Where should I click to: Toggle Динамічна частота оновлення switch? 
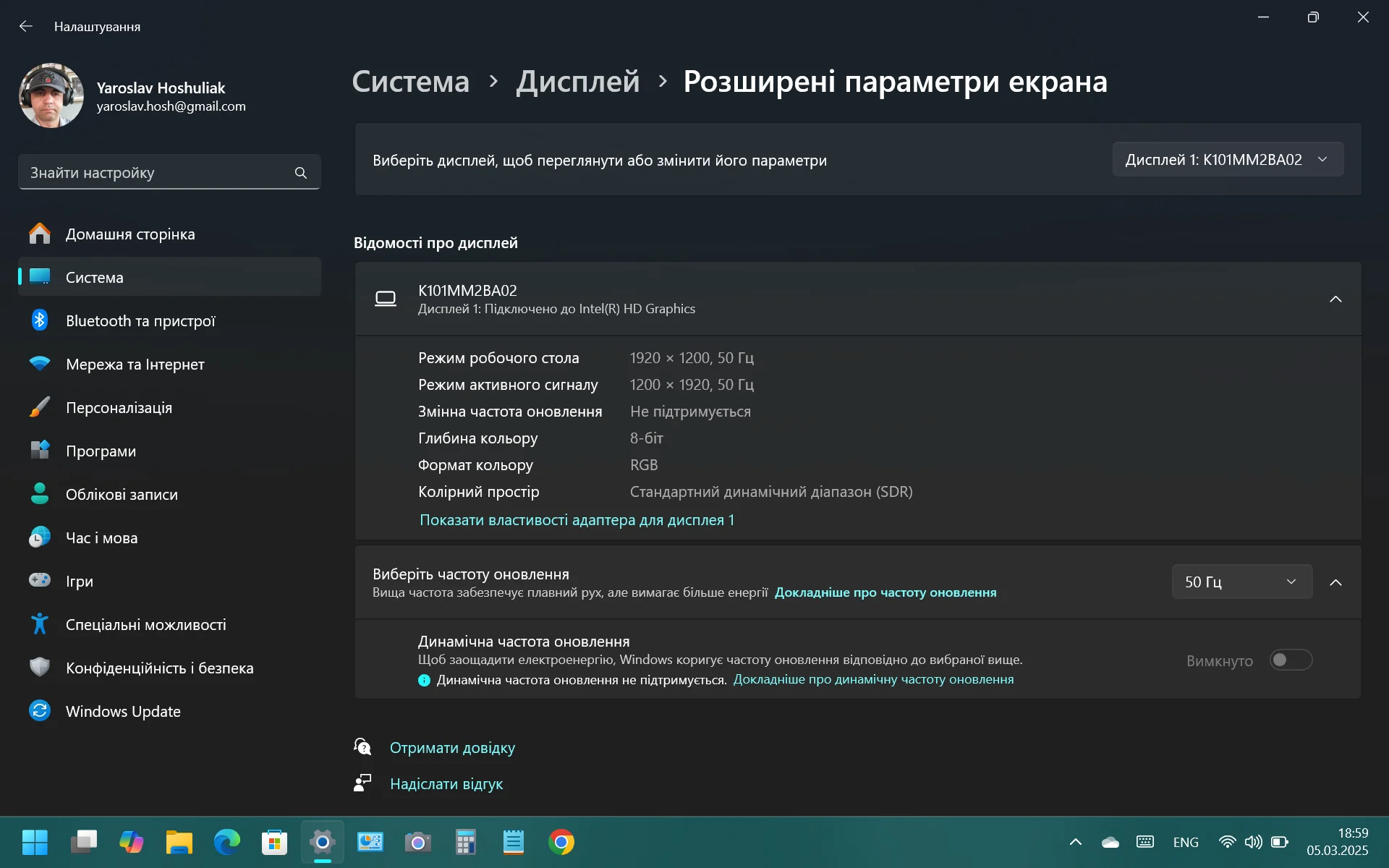click(1291, 660)
